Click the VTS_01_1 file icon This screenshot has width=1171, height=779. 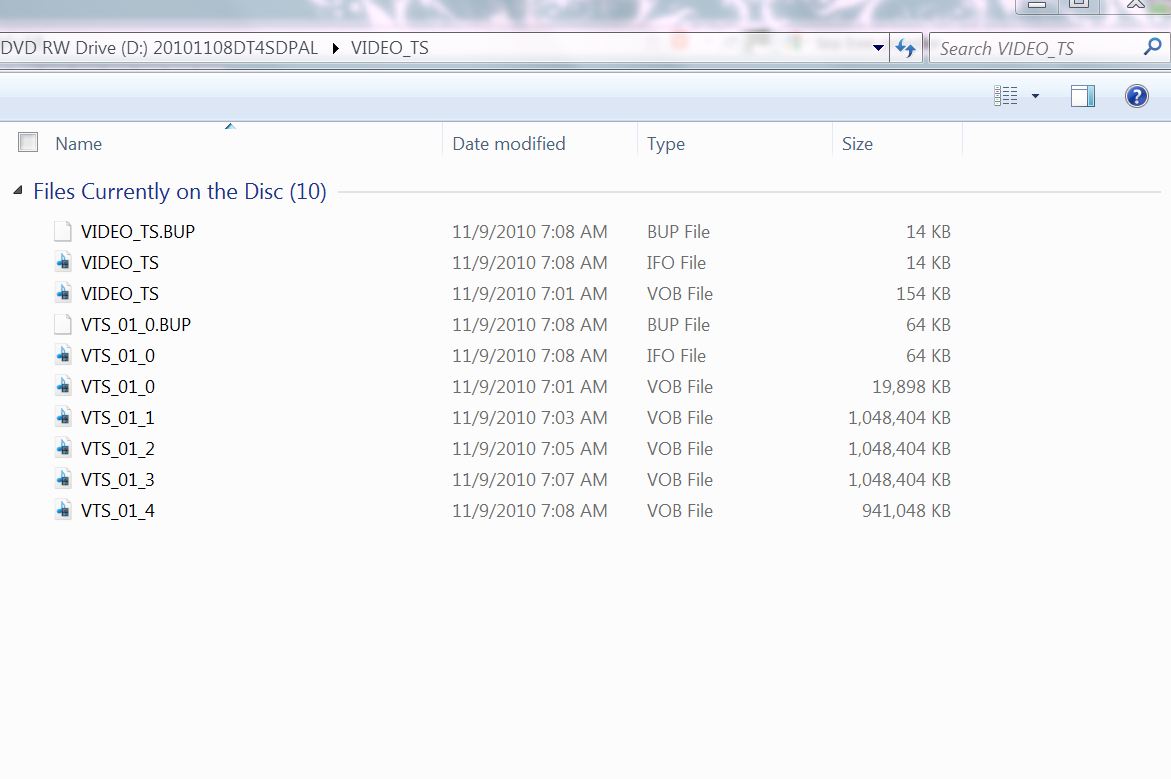(63, 418)
